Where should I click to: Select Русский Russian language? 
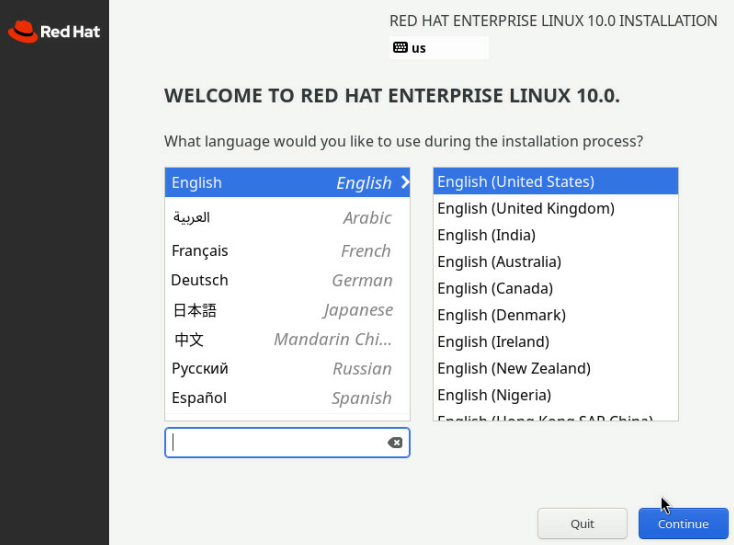[287, 368]
